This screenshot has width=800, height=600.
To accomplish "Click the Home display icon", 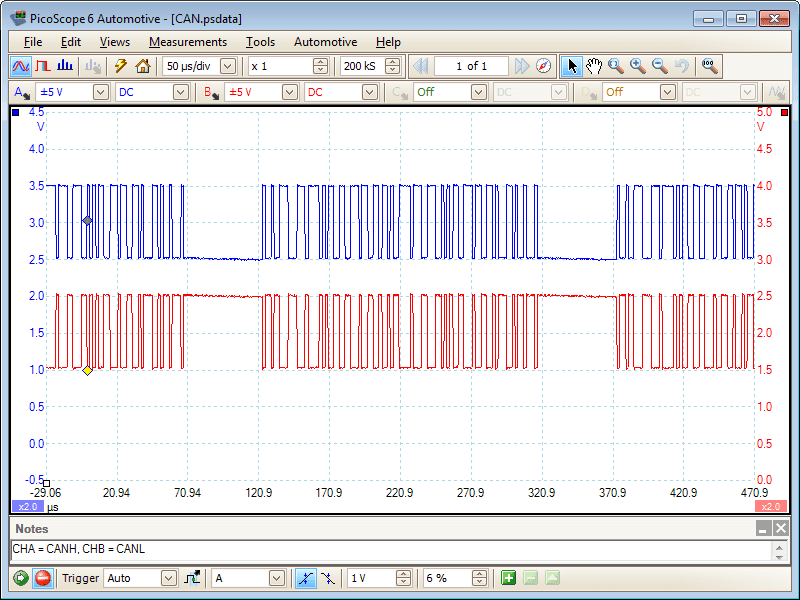I will [143, 66].
